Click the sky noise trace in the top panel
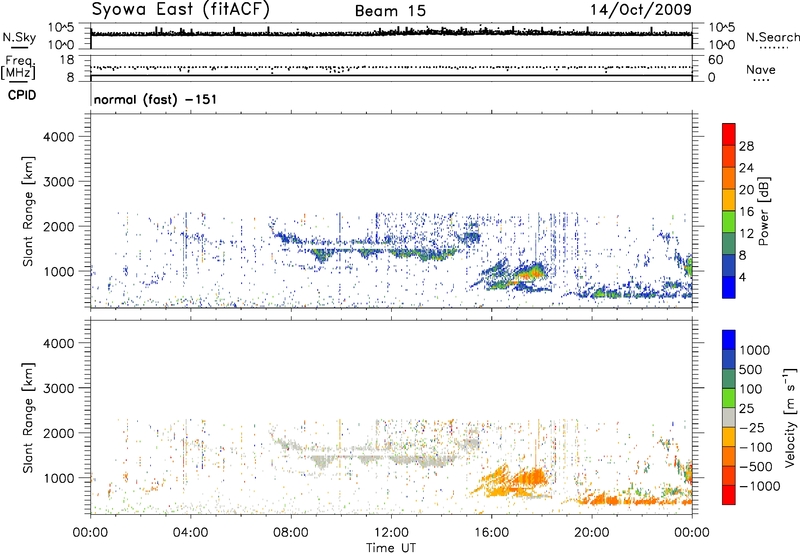800x554 pixels. click(391, 33)
